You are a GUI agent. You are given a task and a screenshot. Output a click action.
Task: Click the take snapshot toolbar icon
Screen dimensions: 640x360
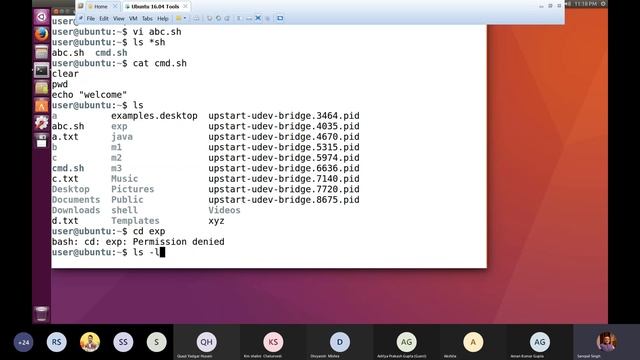pos(209,18)
